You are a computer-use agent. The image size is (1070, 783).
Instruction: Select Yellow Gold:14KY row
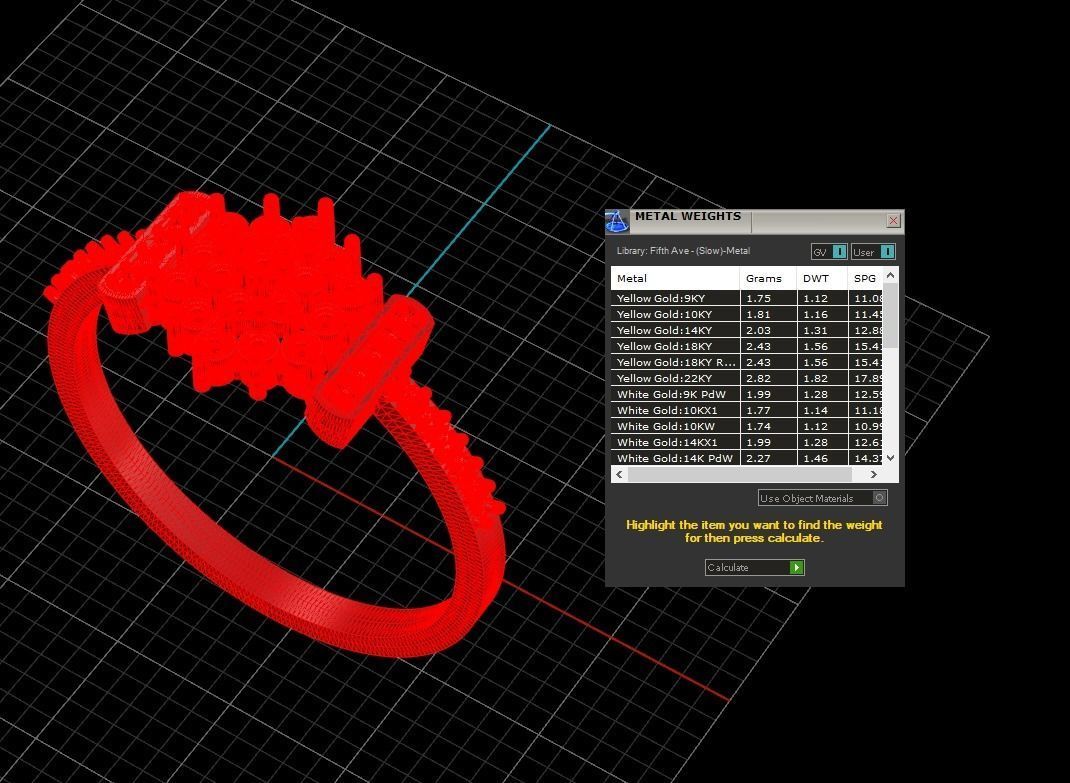pos(747,330)
